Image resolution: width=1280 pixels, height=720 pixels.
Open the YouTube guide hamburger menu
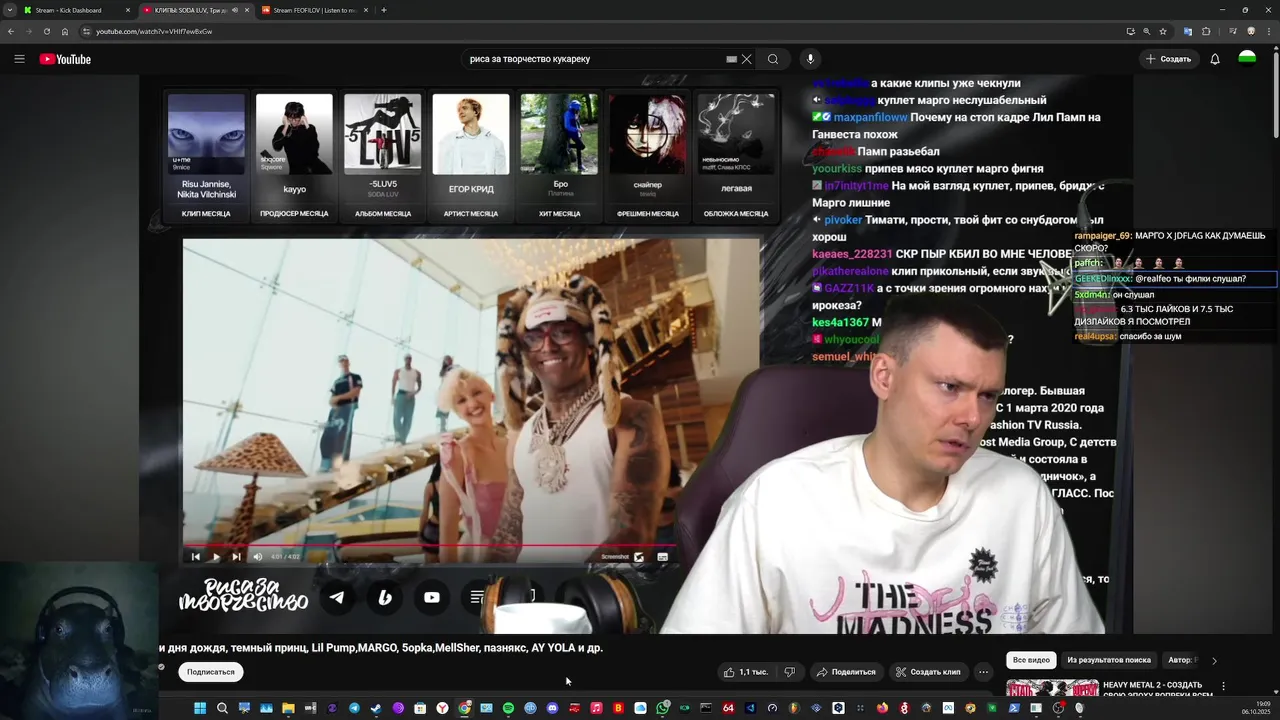click(x=19, y=59)
